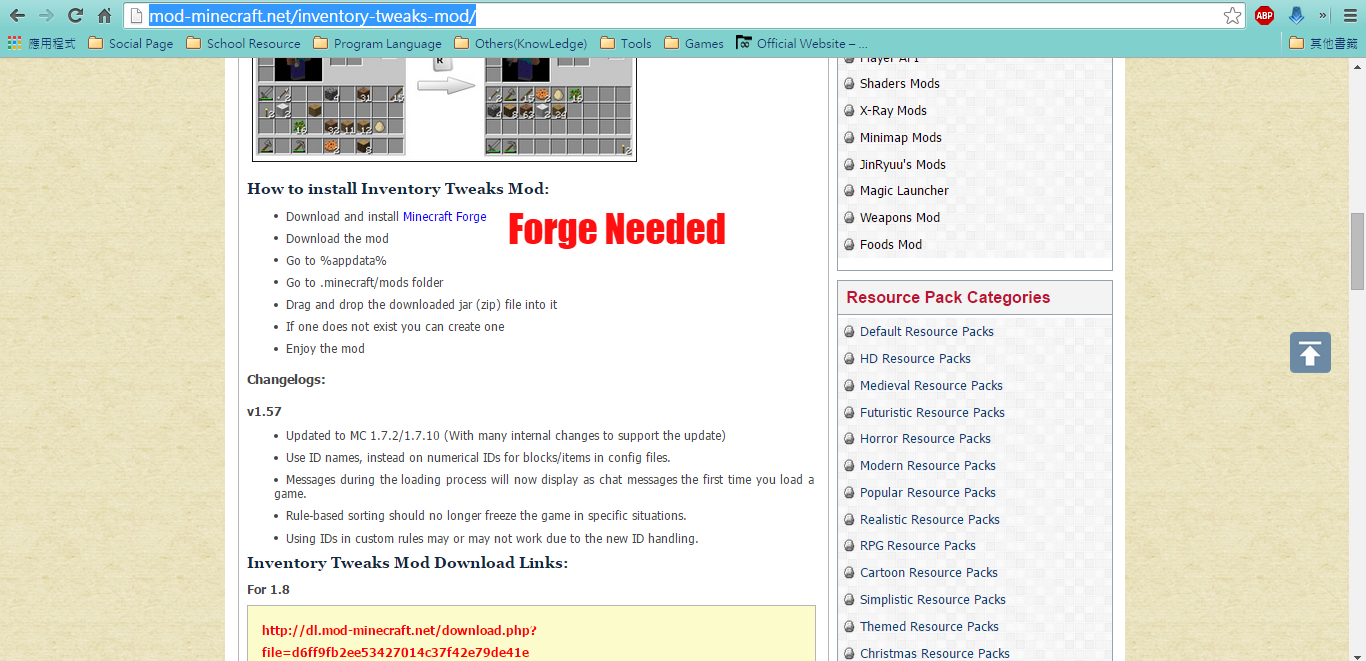Click the scroll-to-top arrow button

1310,353
